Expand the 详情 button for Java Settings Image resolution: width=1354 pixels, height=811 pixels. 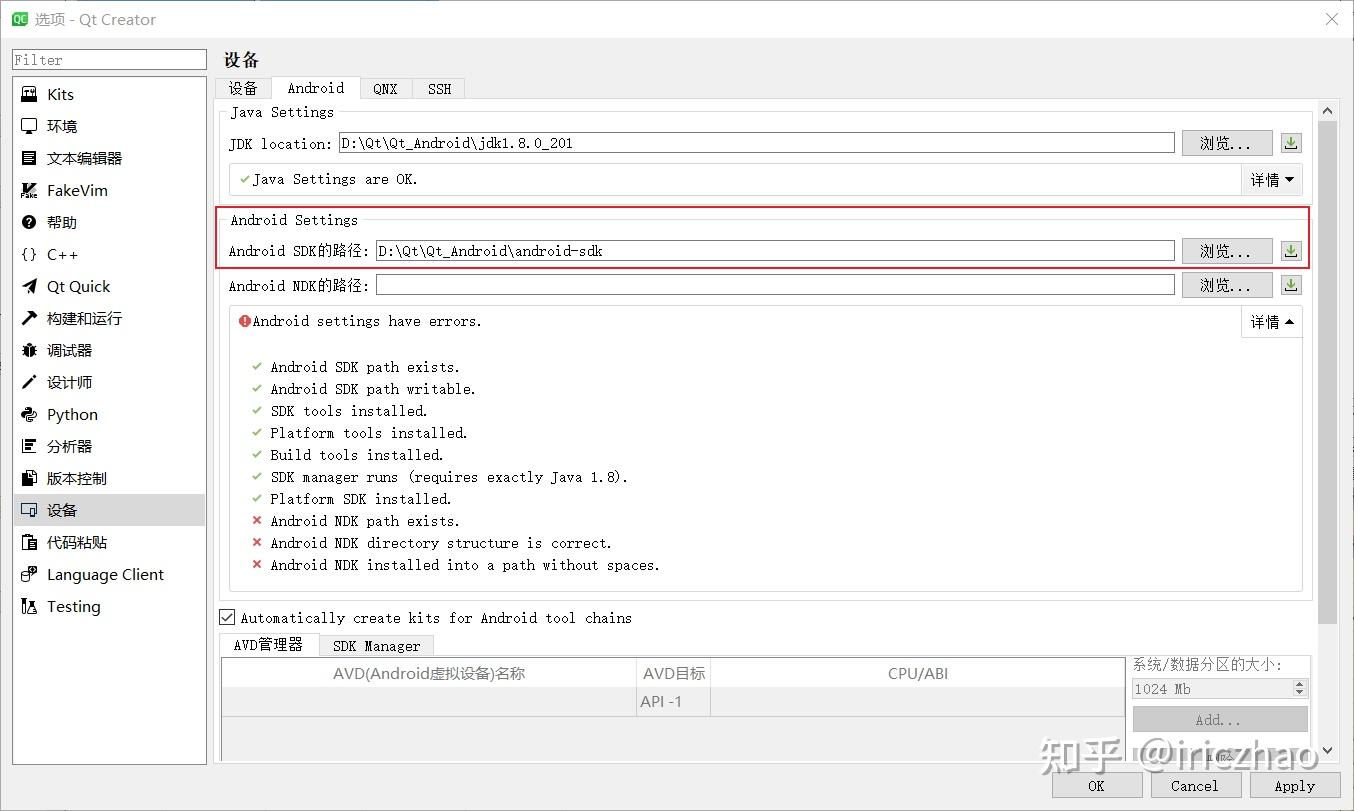tap(1272, 179)
